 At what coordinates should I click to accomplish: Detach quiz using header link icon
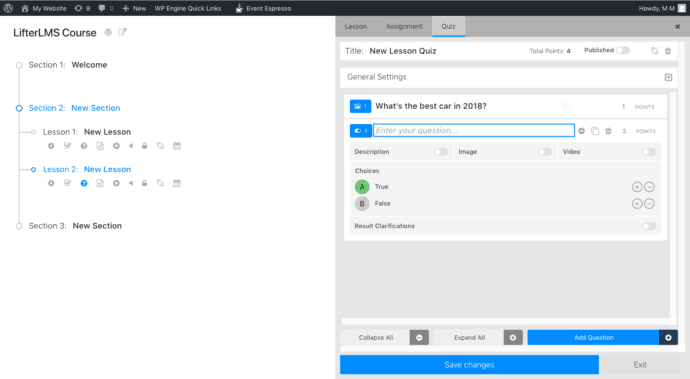click(x=654, y=51)
